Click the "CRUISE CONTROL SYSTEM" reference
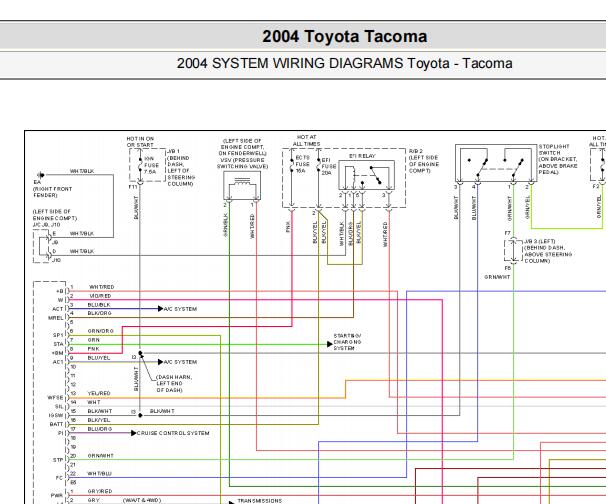Image resolution: width=606 pixels, height=504 pixels. pos(173,433)
